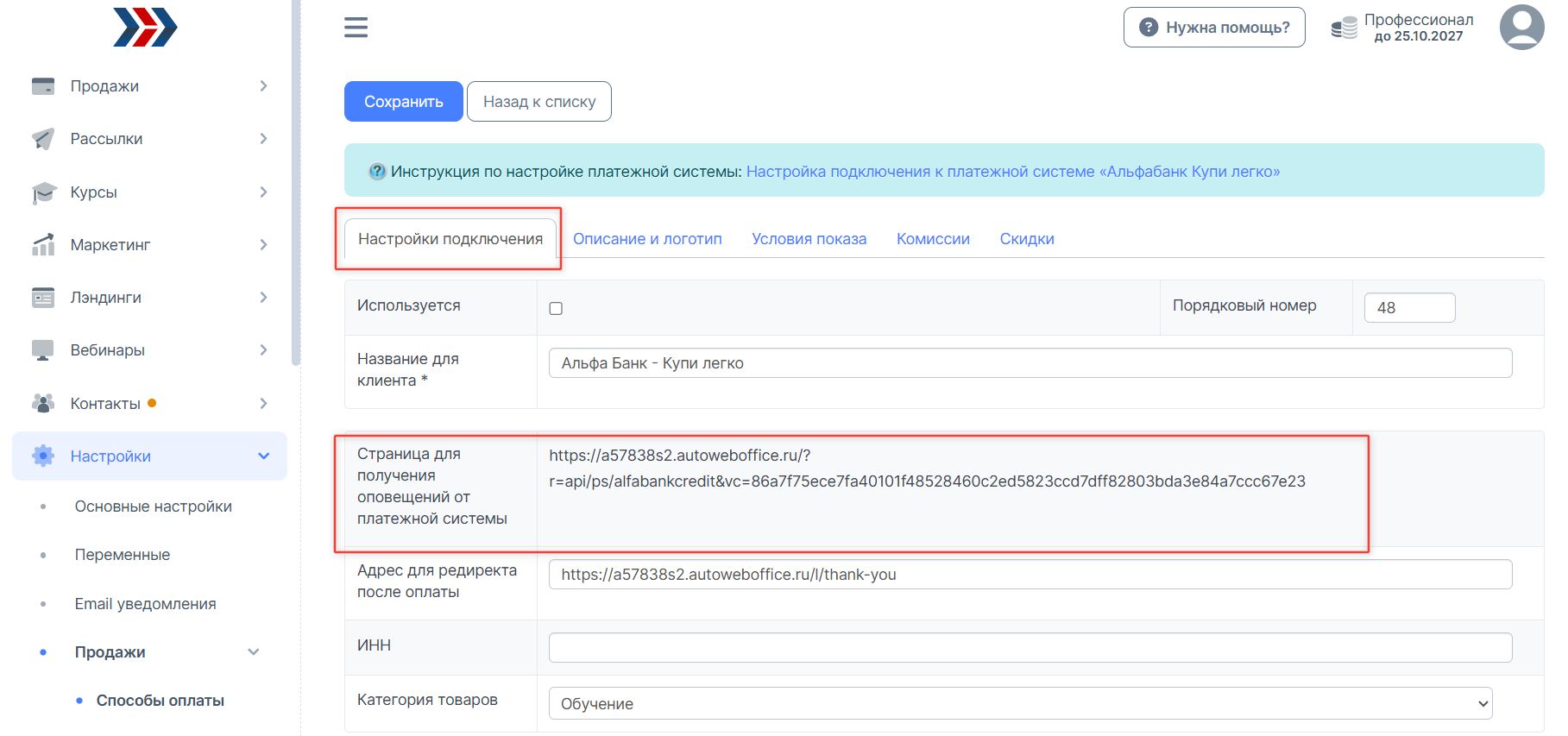Click the Рассылки paper plane icon
This screenshot has height=736, width=1568.
click(x=43, y=139)
